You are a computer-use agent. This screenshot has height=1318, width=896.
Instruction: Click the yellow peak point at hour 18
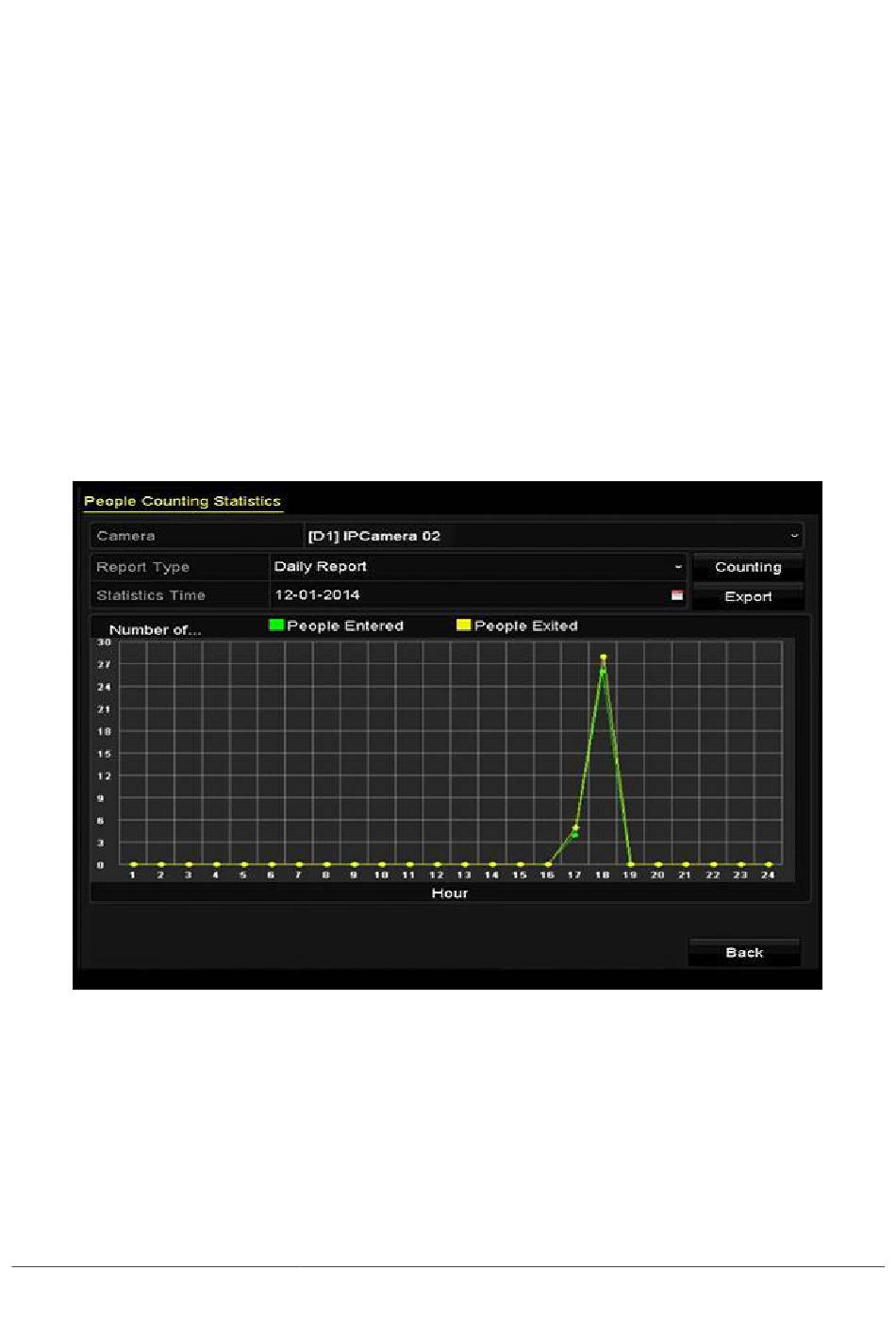[x=603, y=658]
